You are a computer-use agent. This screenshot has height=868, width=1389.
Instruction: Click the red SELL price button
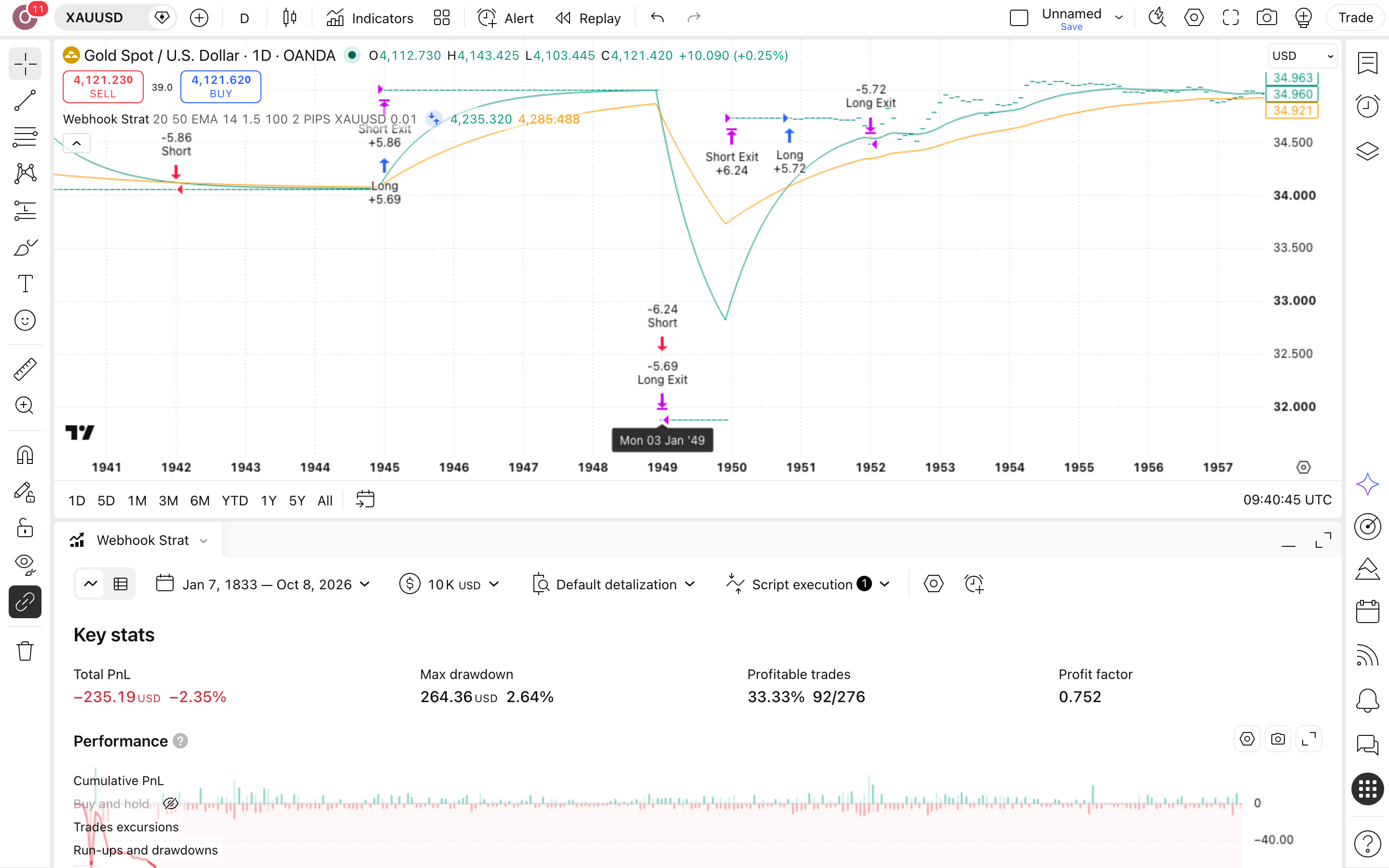click(103, 87)
